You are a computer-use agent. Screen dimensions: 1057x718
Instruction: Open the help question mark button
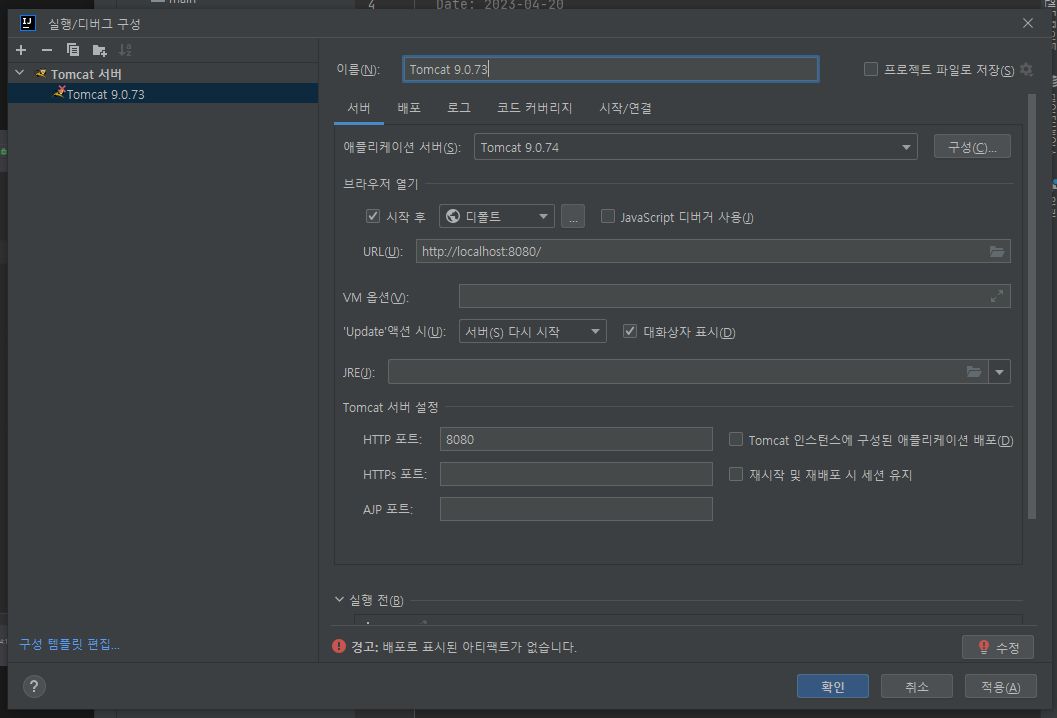[34, 686]
